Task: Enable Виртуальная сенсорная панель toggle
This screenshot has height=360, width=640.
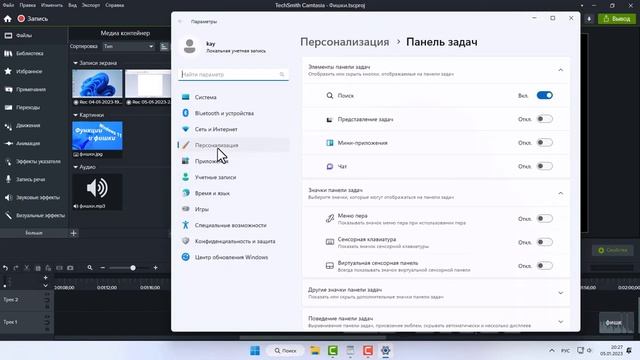Action: 544,266
